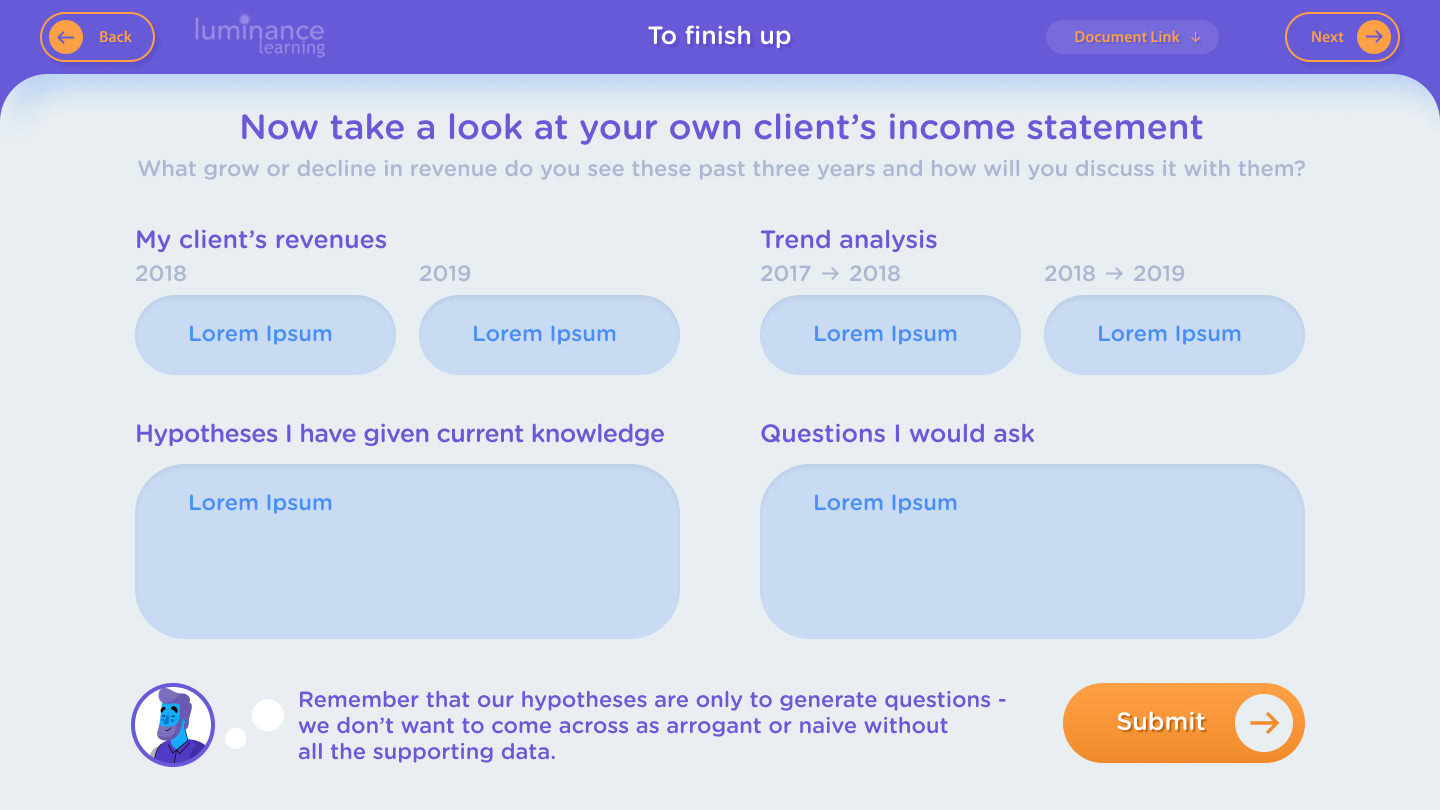Select the 2017 to 2018 trend field

click(x=890, y=335)
